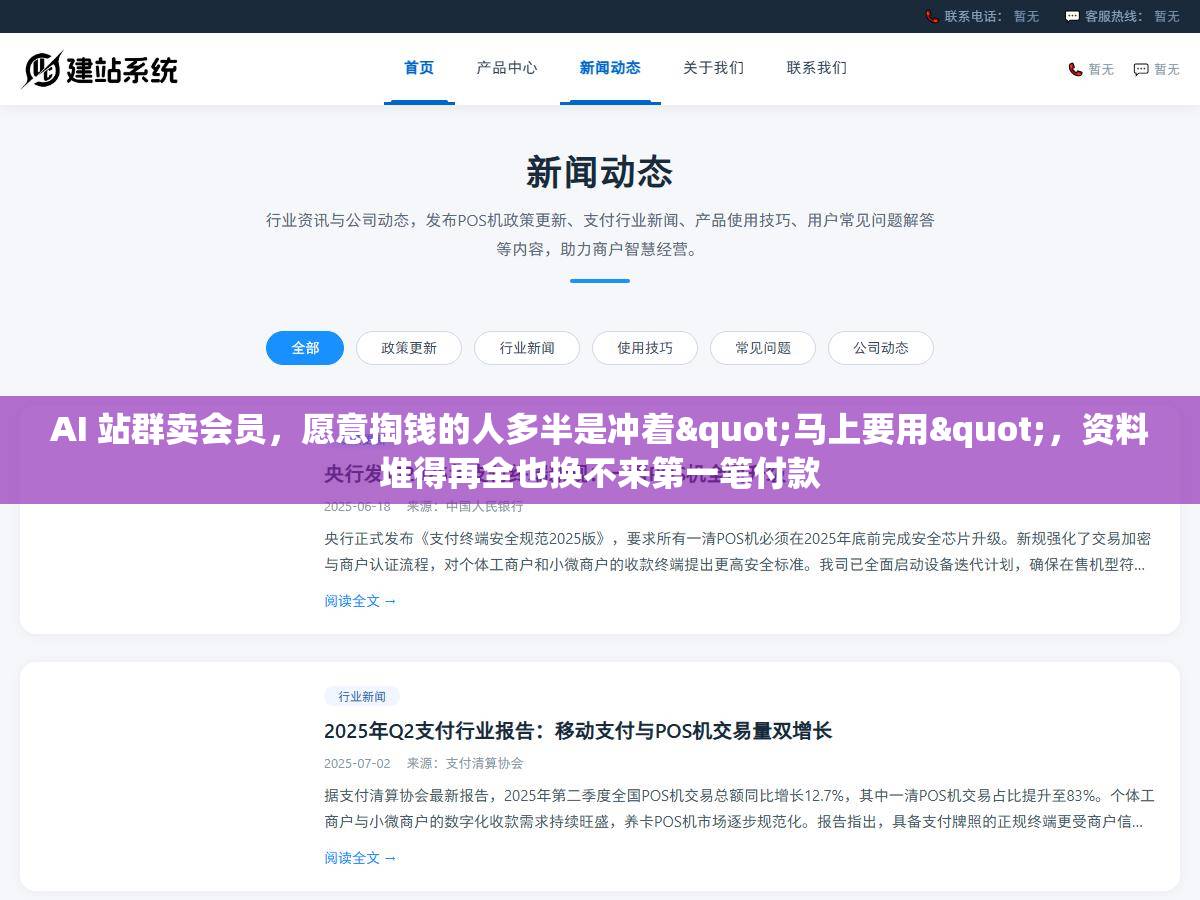This screenshot has height=900, width=1200.
Task: Click 来源：中国人民银行 source text
Action: (x=465, y=506)
